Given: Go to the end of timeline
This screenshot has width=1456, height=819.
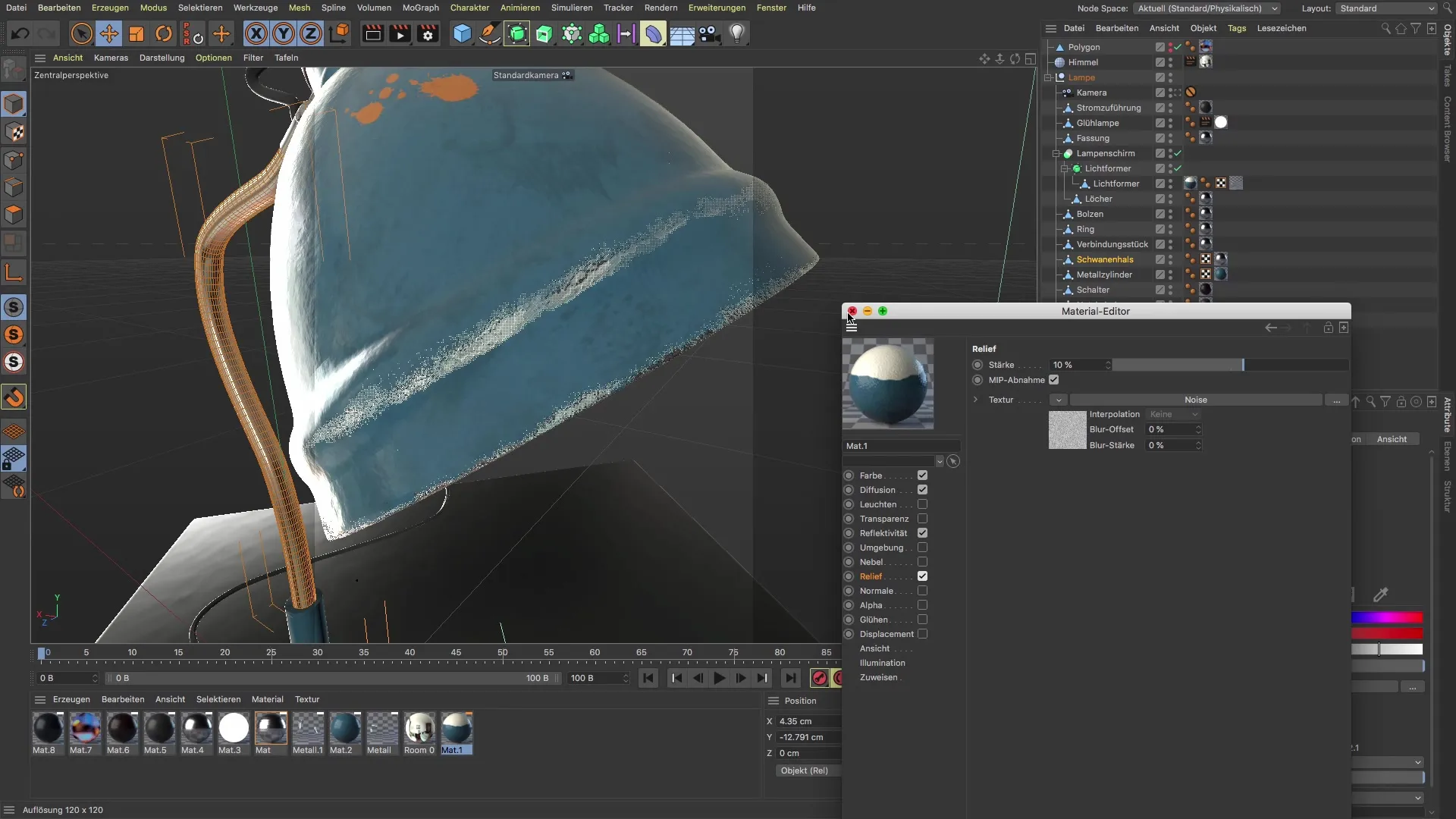Looking at the screenshot, I should pos(791,679).
